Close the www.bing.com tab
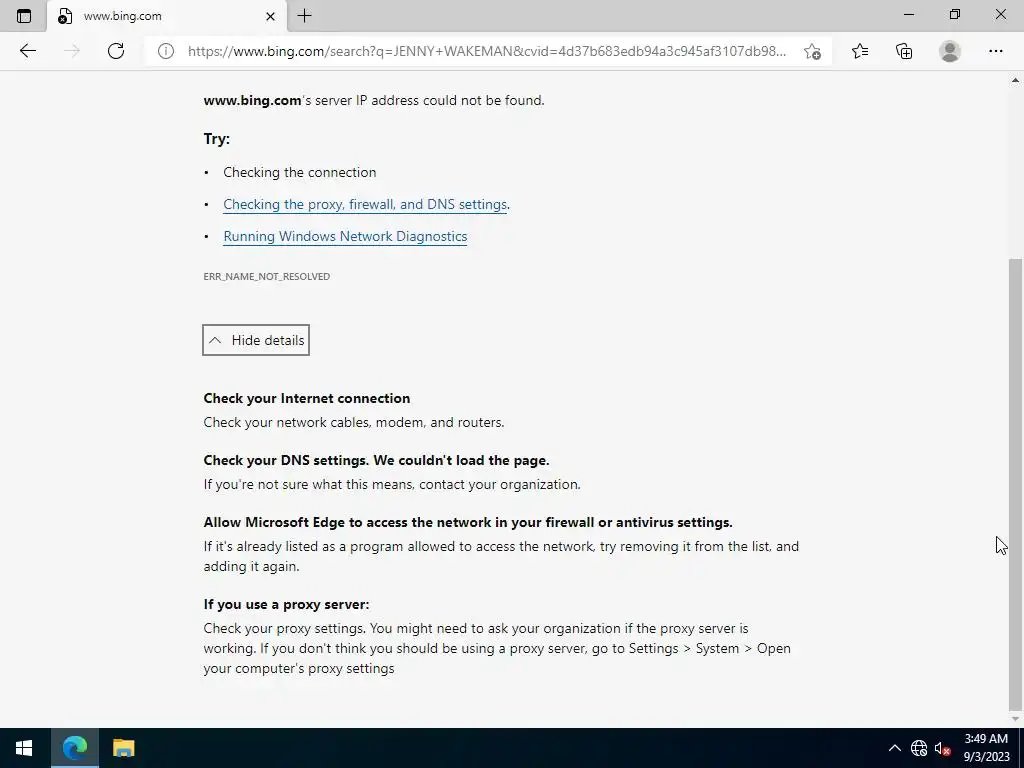 click(270, 16)
